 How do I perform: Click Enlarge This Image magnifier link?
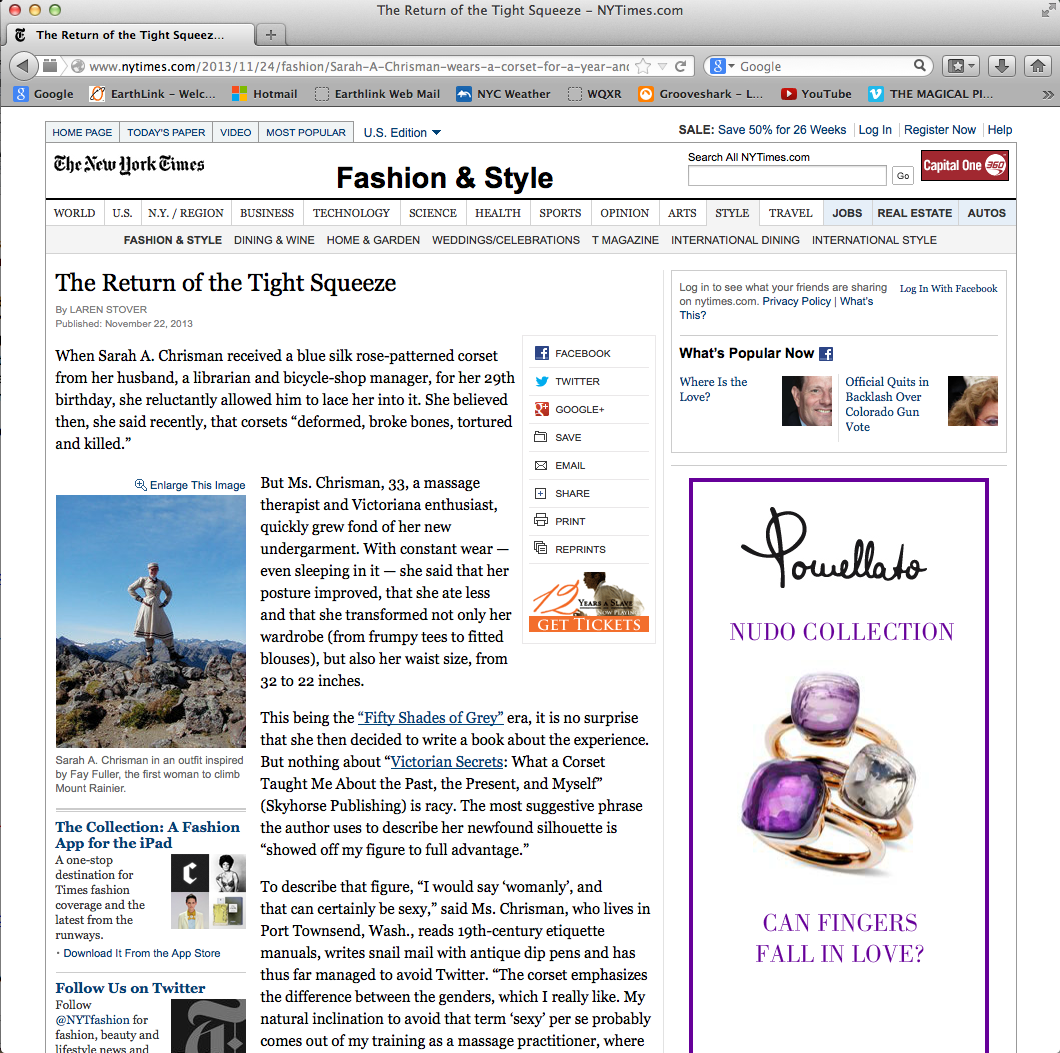click(x=190, y=485)
